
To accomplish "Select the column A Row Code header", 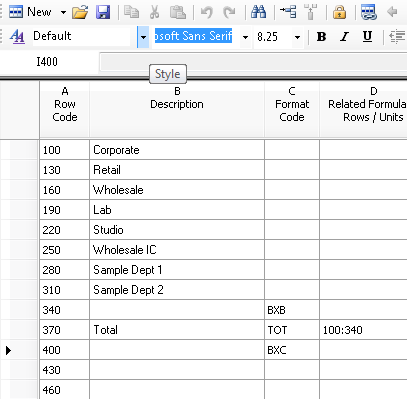I will (65, 109).
